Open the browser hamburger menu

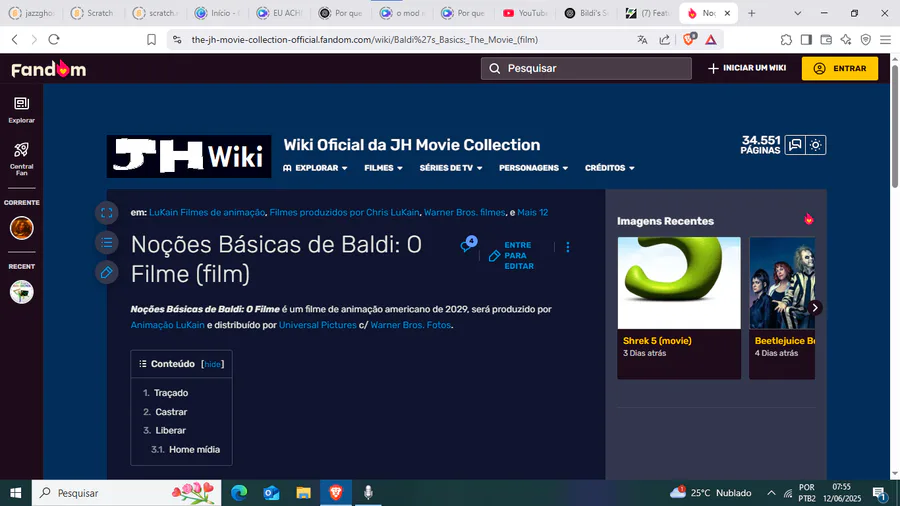pos(886,40)
